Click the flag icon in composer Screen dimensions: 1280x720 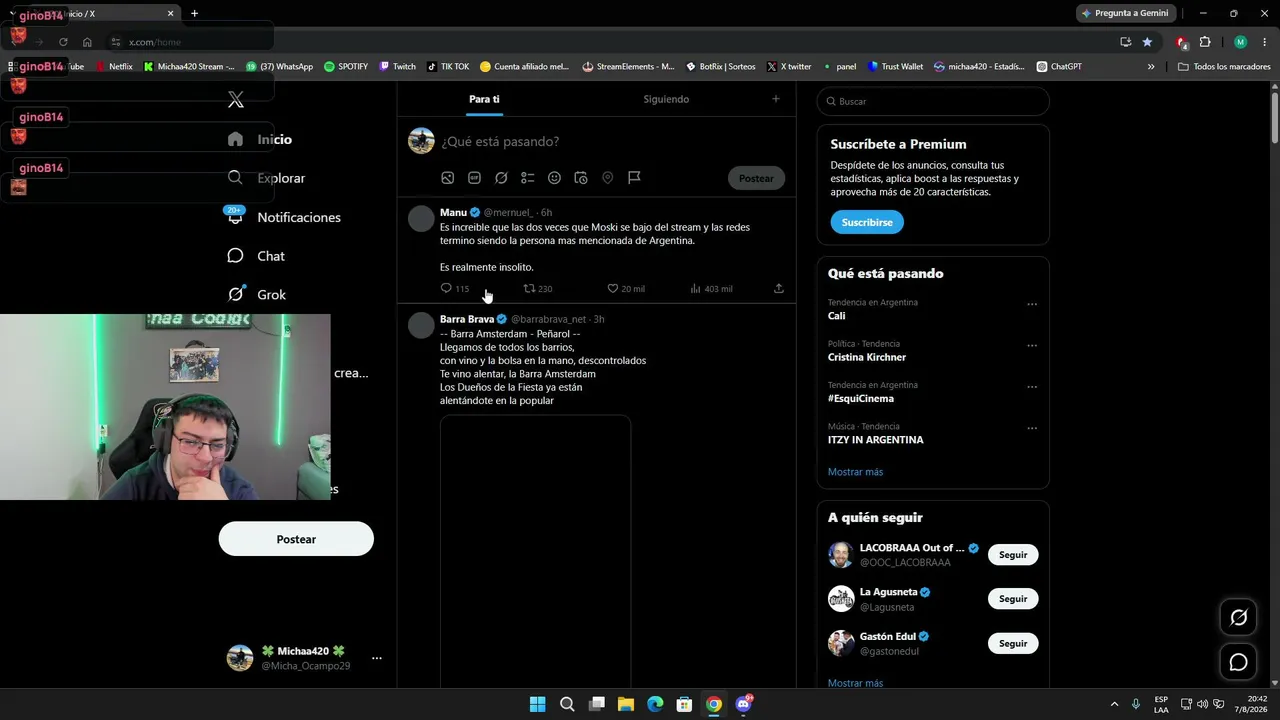(634, 178)
